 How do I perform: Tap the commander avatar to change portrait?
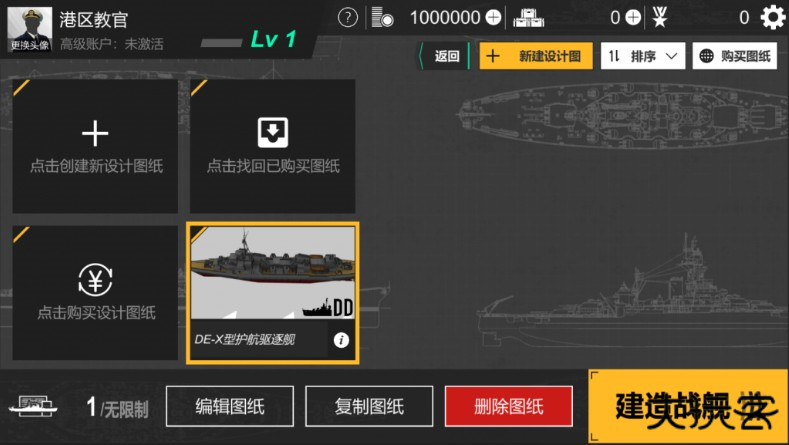(30, 29)
